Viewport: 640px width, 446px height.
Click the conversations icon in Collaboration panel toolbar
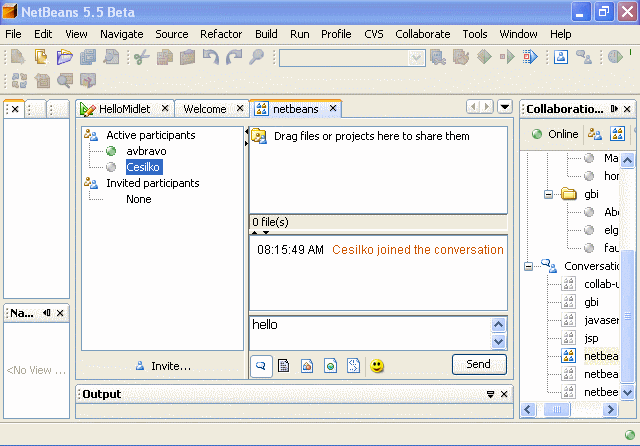click(617, 134)
